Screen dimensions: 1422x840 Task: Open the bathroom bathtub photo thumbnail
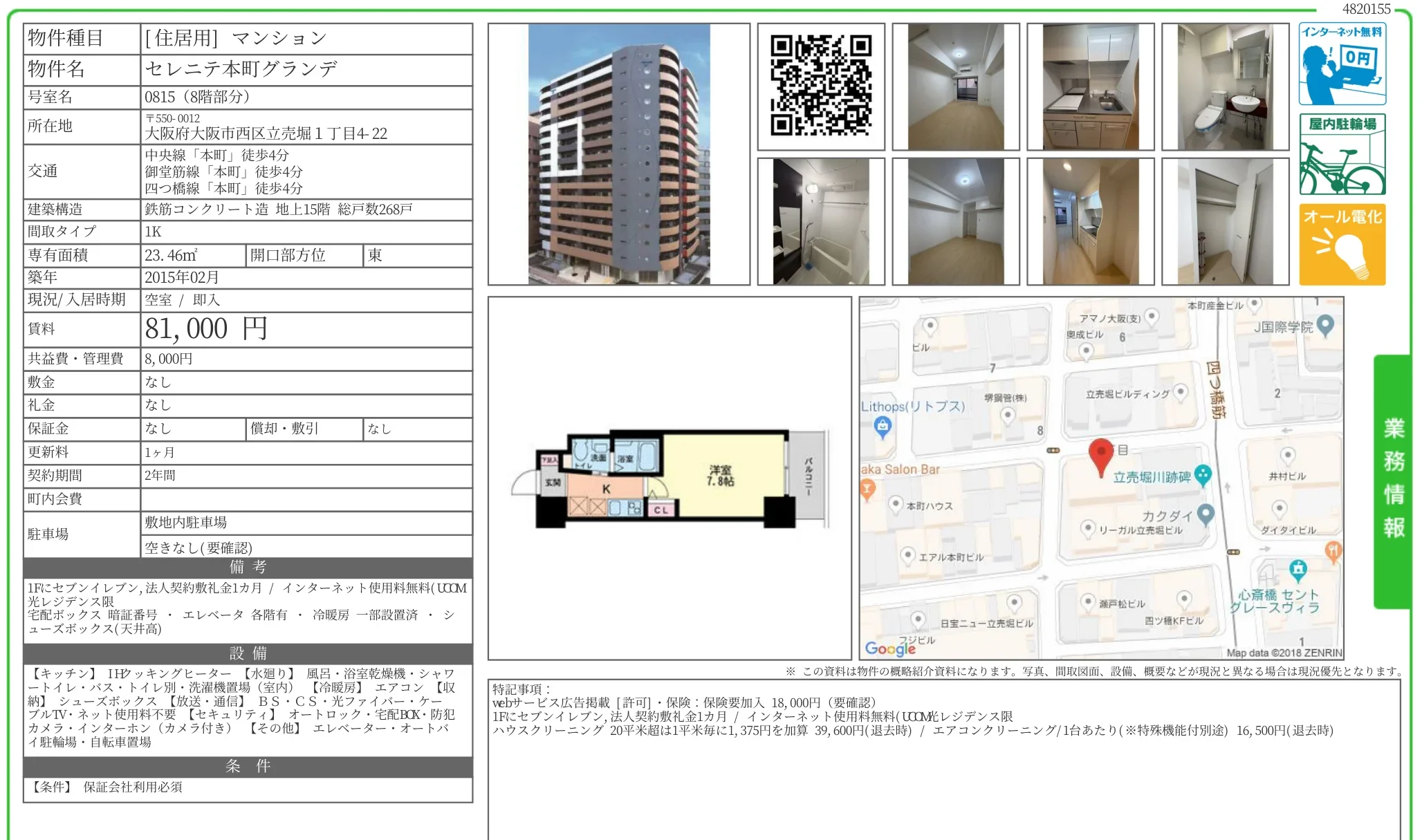click(x=821, y=221)
